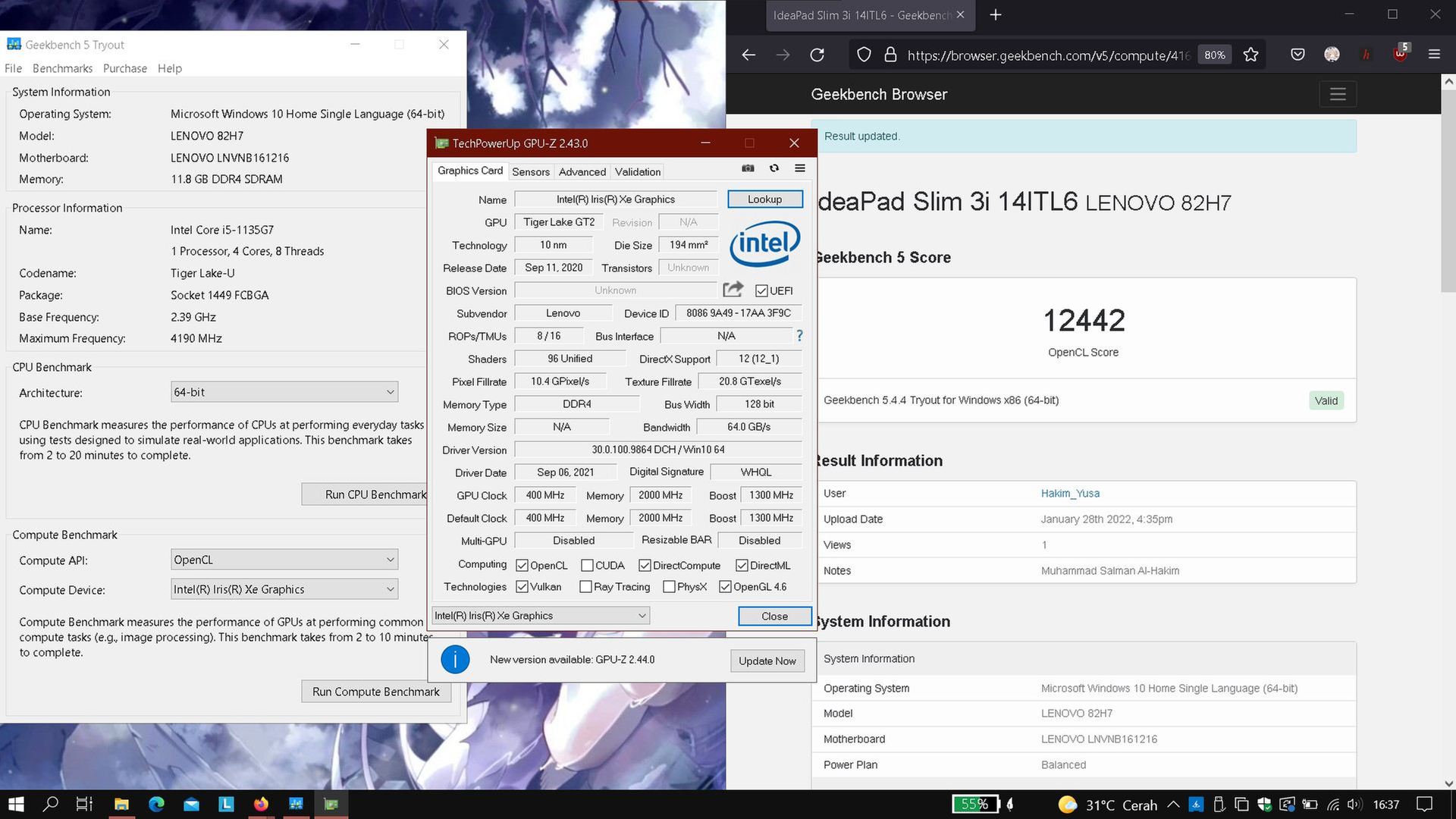
Task: Click the blue info icon in update notice
Action: [x=455, y=659]
